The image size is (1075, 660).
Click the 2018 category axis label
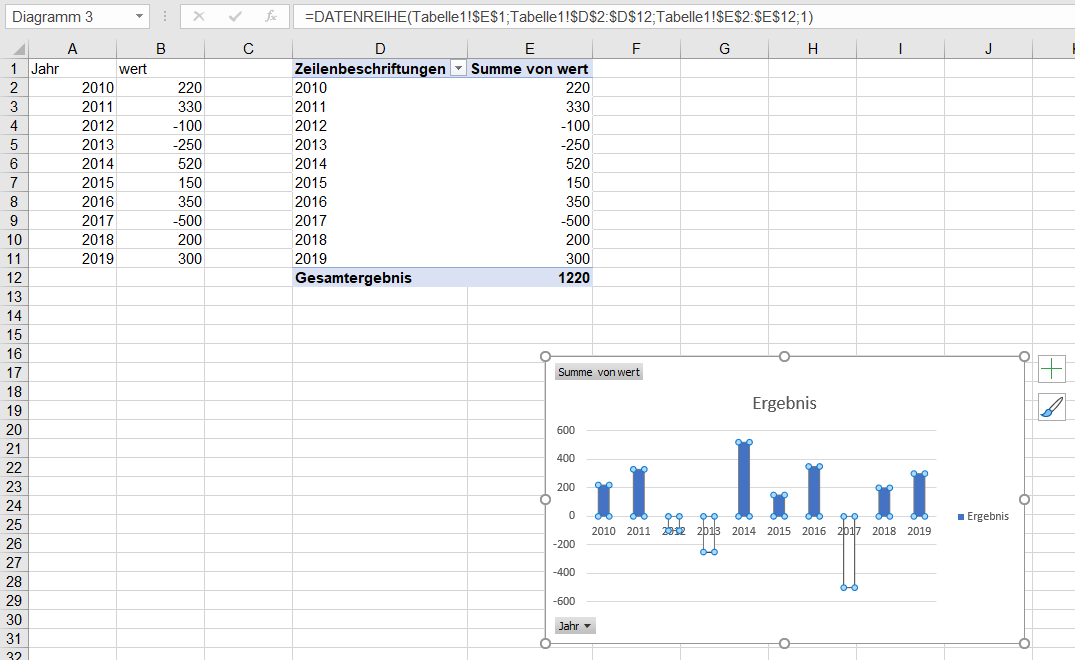pyautogui.click(x=884, y=530)
